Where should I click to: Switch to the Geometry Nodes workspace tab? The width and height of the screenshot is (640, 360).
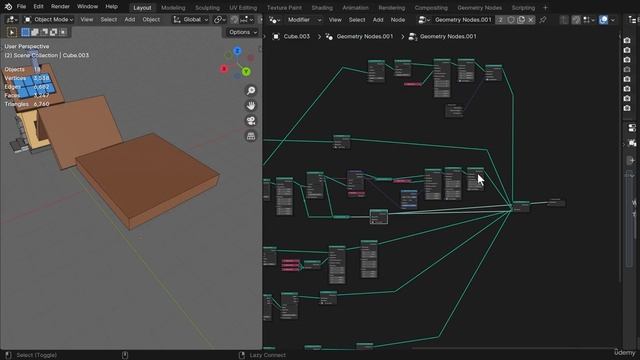[x=479, y=8]
